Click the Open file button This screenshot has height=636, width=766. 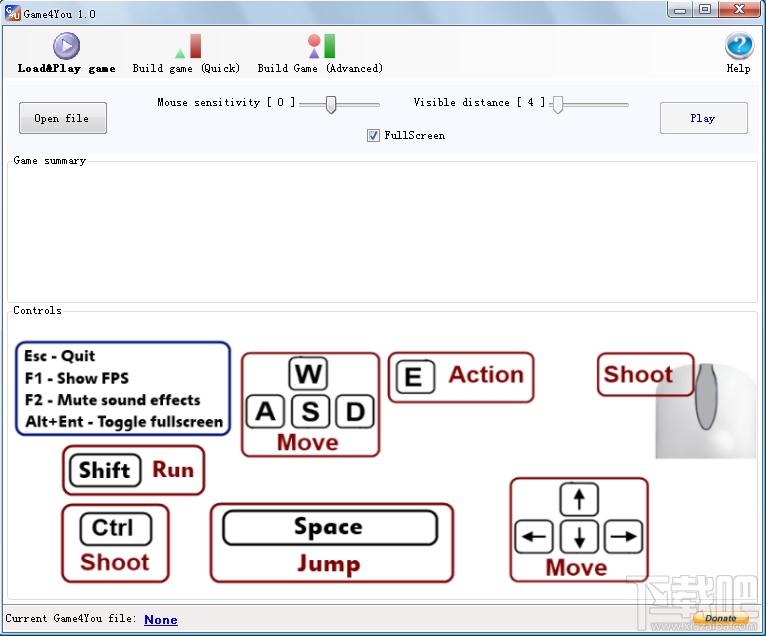coord(63,118)
